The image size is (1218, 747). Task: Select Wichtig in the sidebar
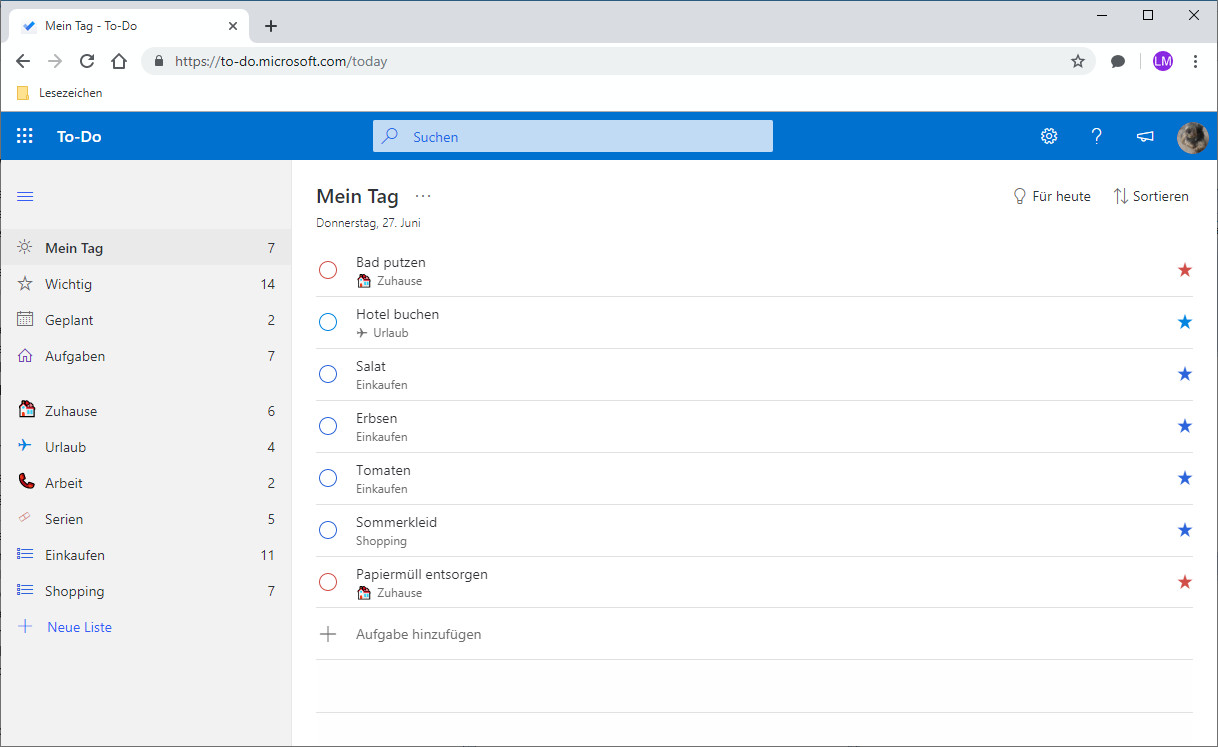point(68,284)
